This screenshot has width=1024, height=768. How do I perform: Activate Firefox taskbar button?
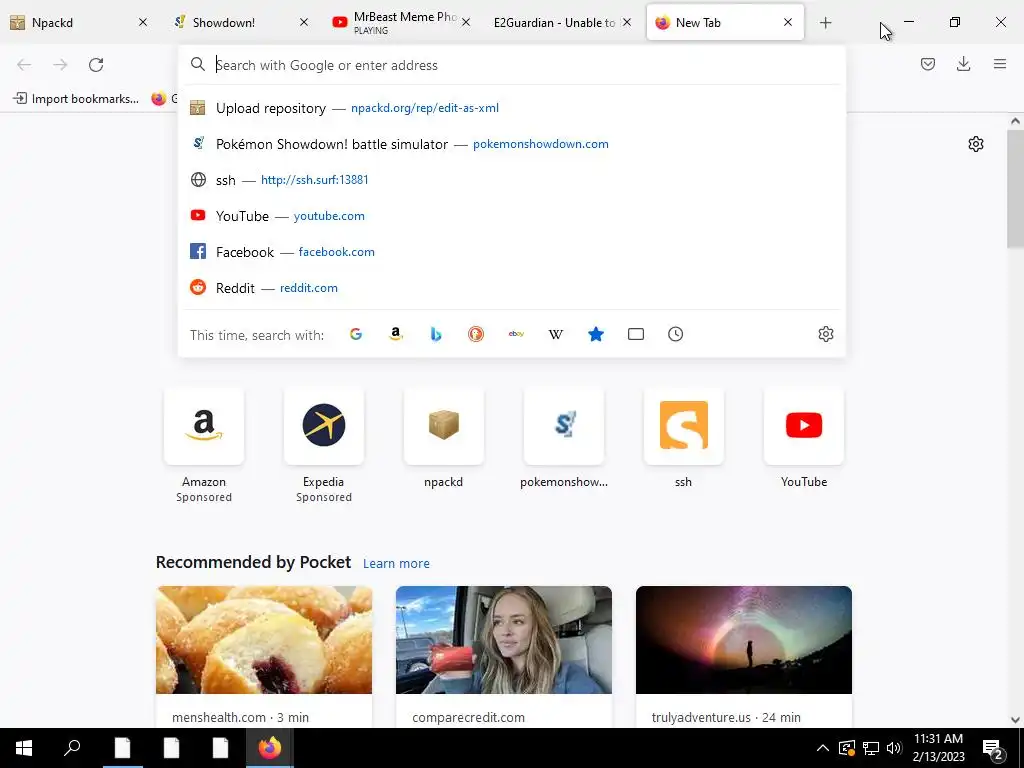270,748
